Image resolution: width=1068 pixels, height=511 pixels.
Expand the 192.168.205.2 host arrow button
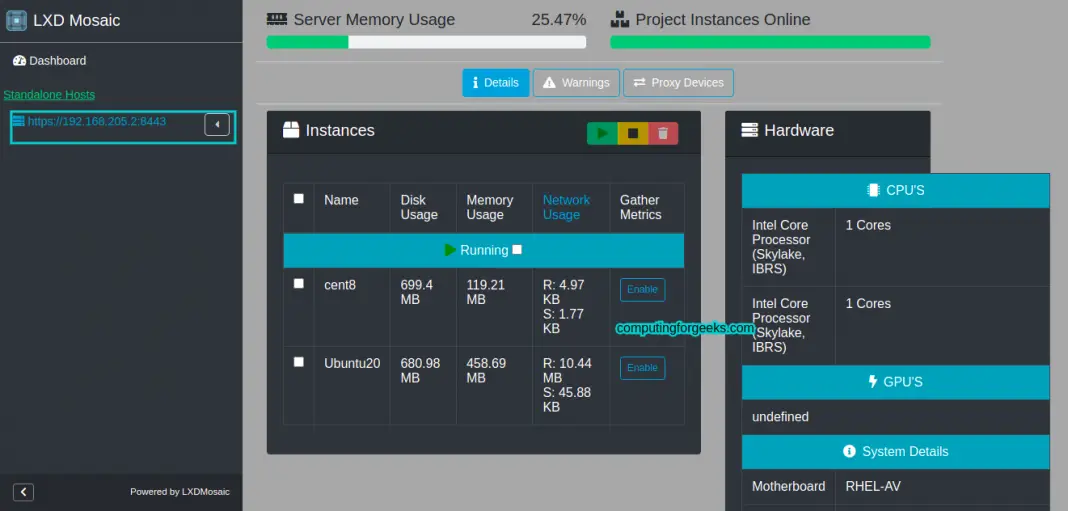217,124
